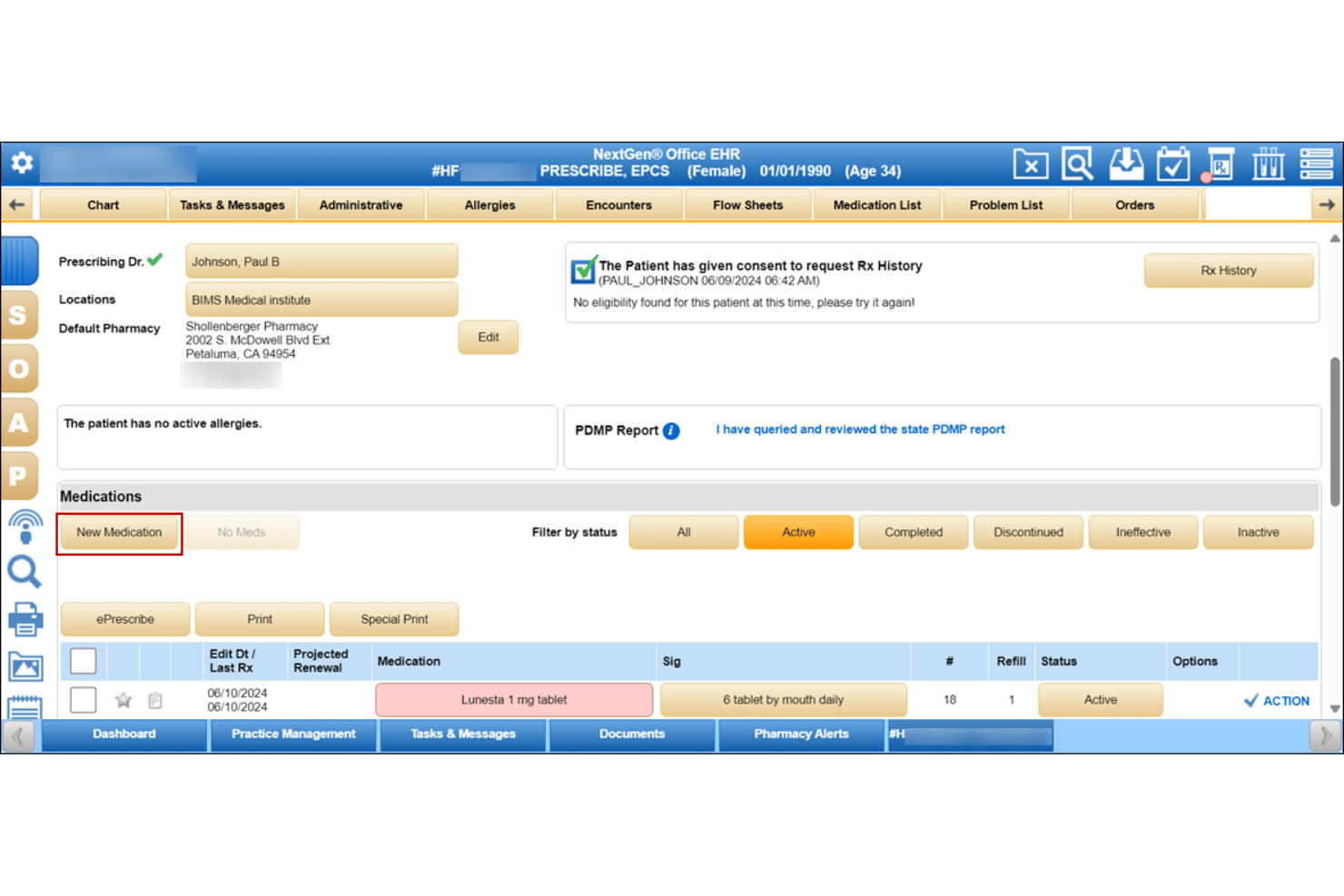The image size is (1344, 896).
Task: Filter medications by Ineffective status
Action: [x=1143, y=533]
